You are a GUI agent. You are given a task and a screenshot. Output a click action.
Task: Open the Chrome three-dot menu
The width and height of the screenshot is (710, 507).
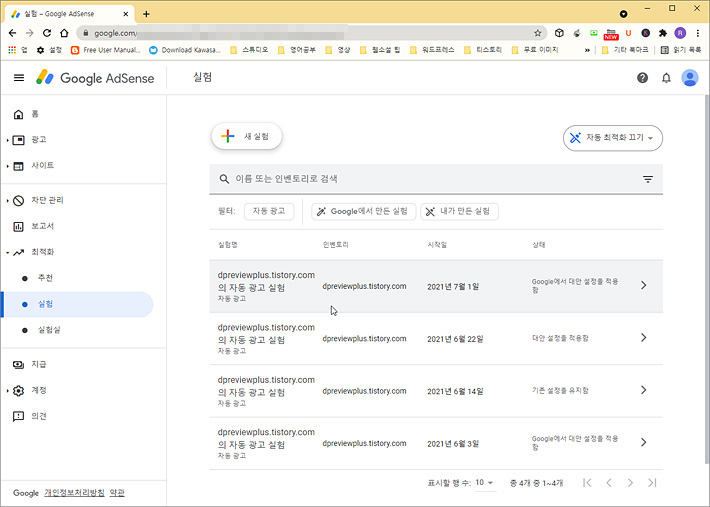697,33
